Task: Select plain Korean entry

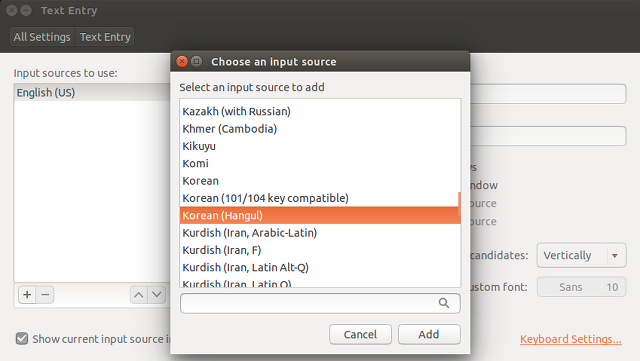Action: 320,181
